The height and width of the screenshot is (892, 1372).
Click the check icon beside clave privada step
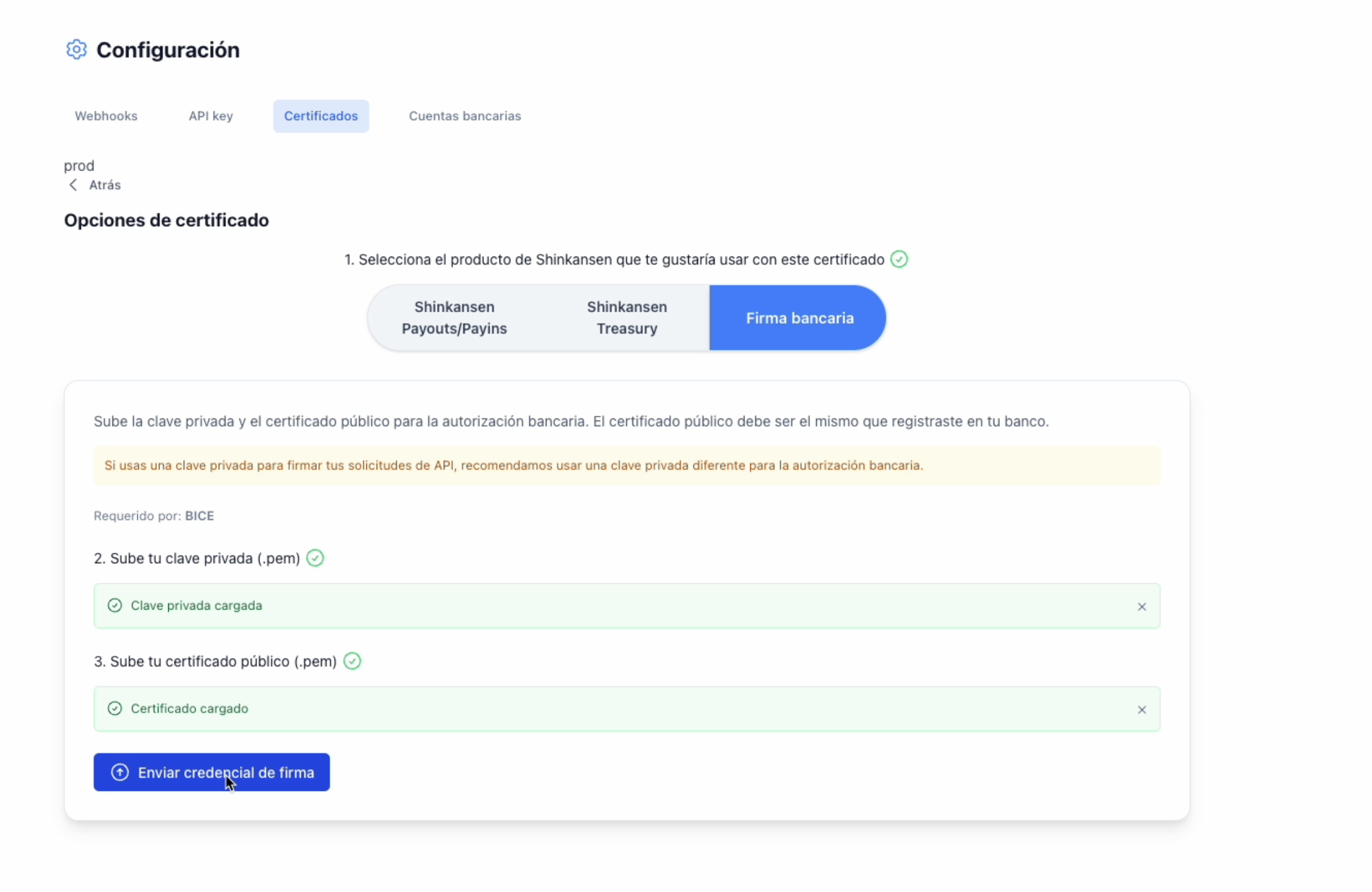[315, 558]
